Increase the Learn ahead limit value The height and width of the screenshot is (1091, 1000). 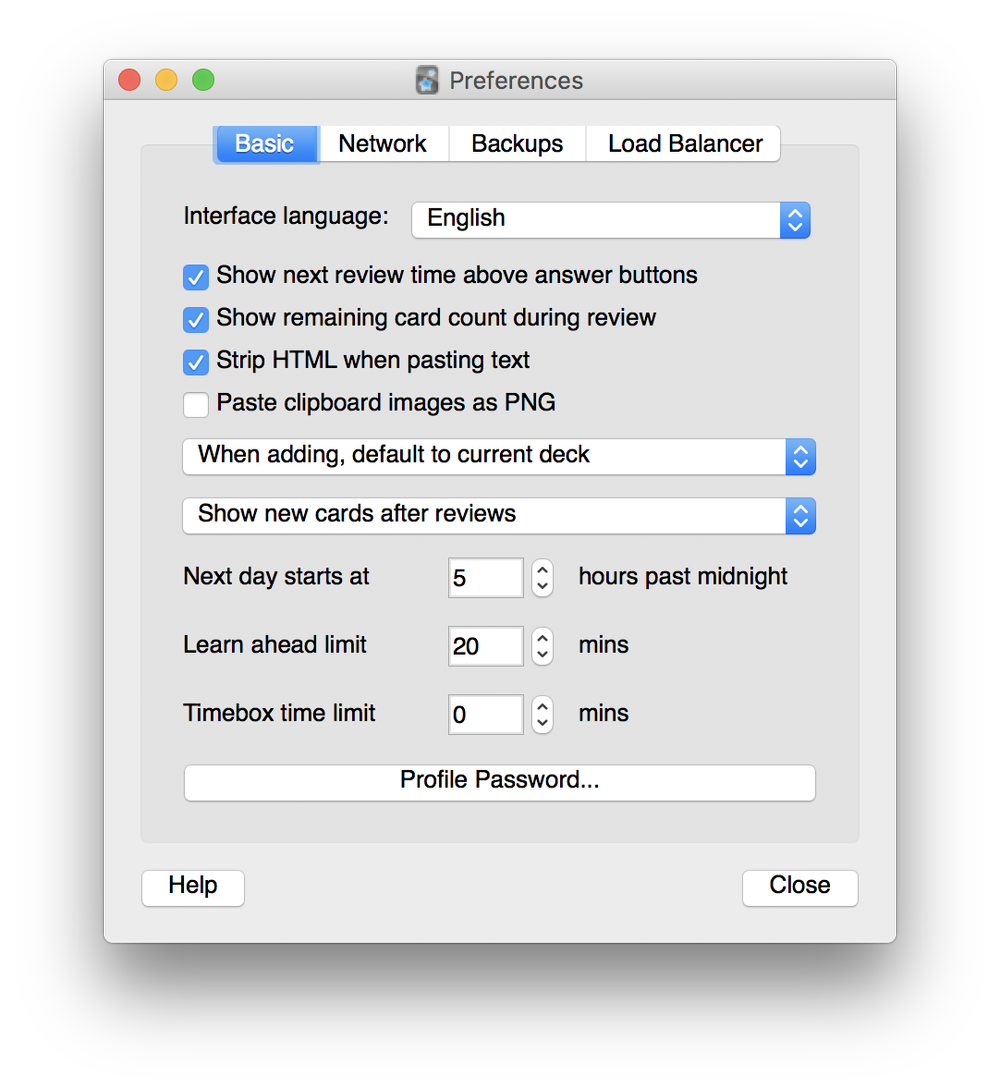tap(543, 637)
